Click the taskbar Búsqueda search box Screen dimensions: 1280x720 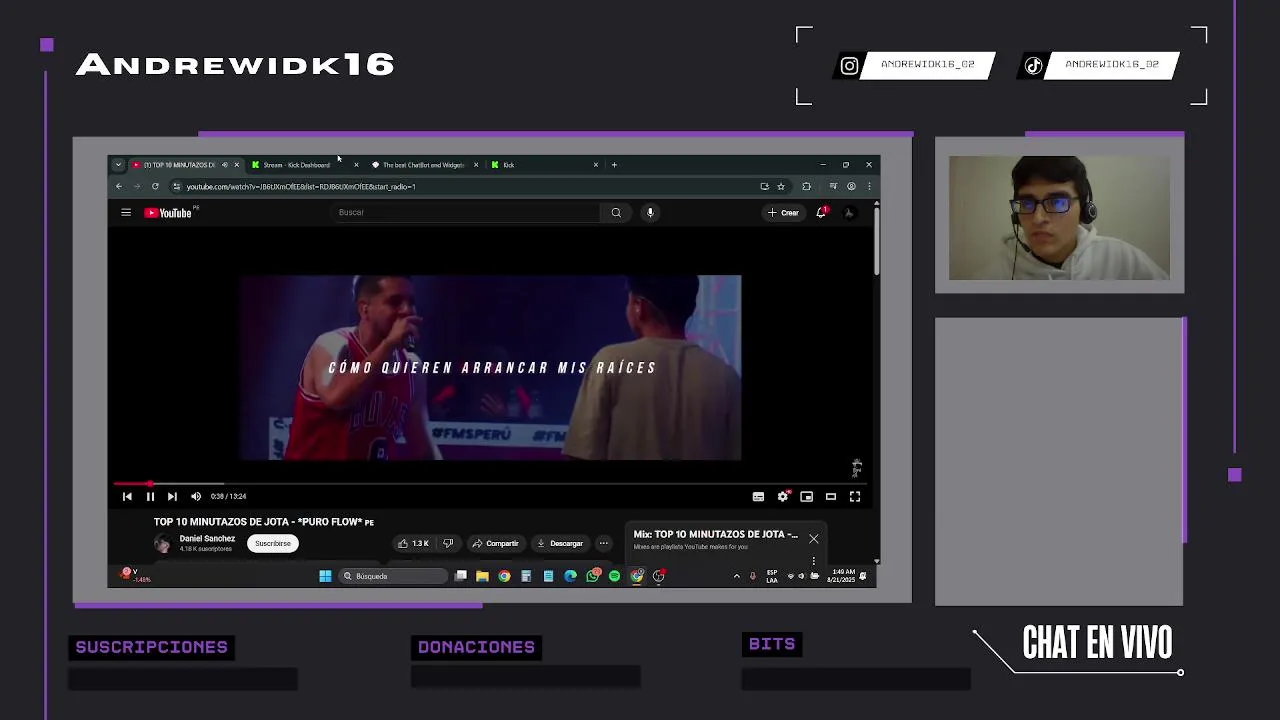coord(392,576)
